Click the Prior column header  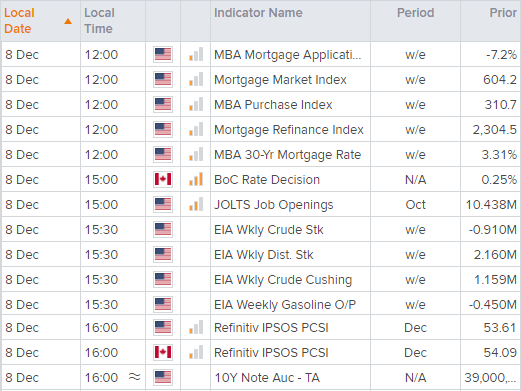coord(503,13)
